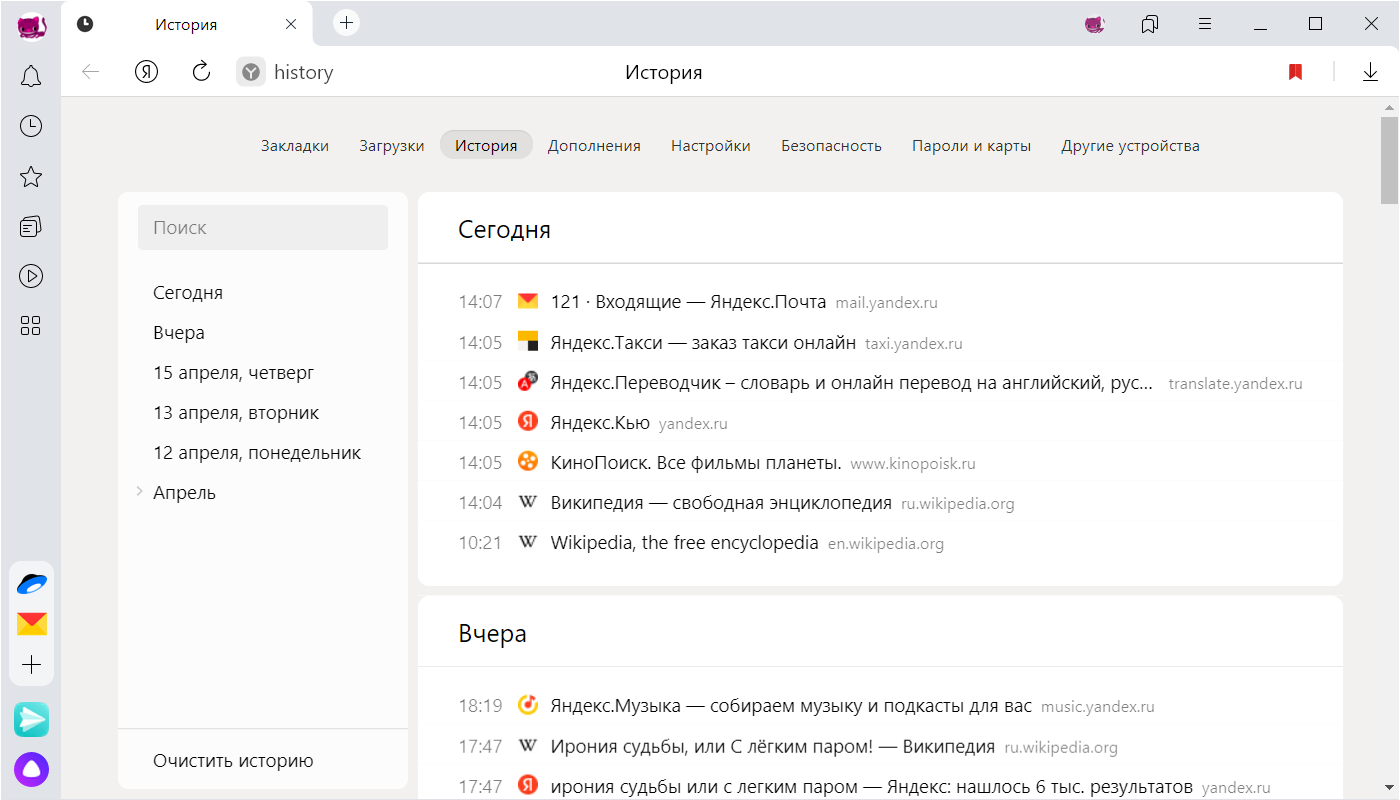
Task: Select Сегодня in date list
Action: click(x=188, y=293)
